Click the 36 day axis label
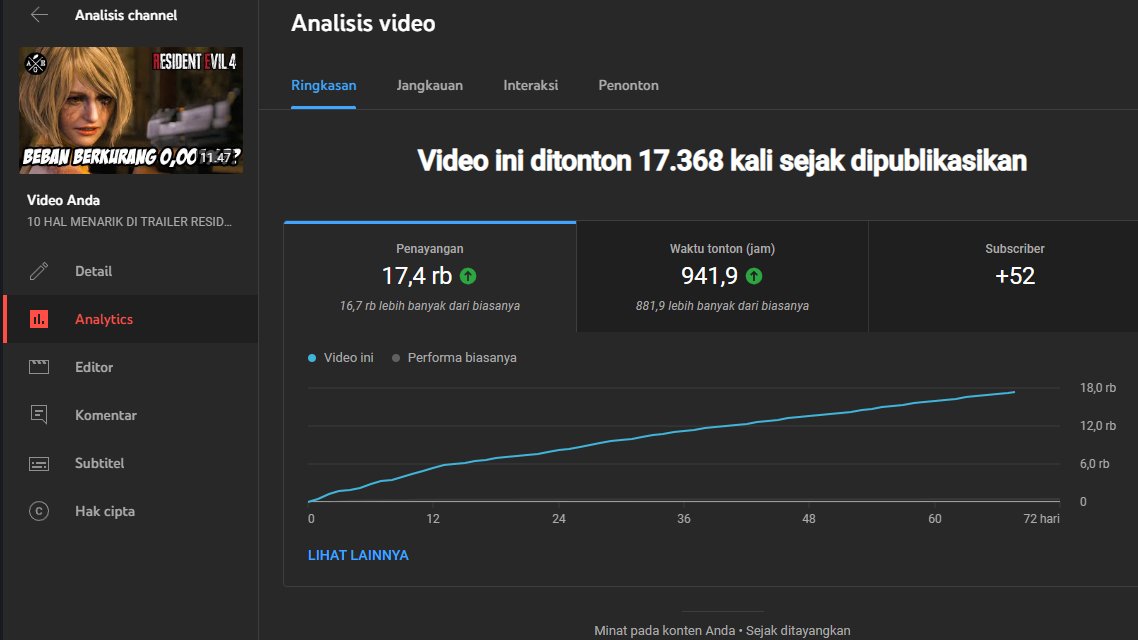The image size is (1138, 640). 684,519
